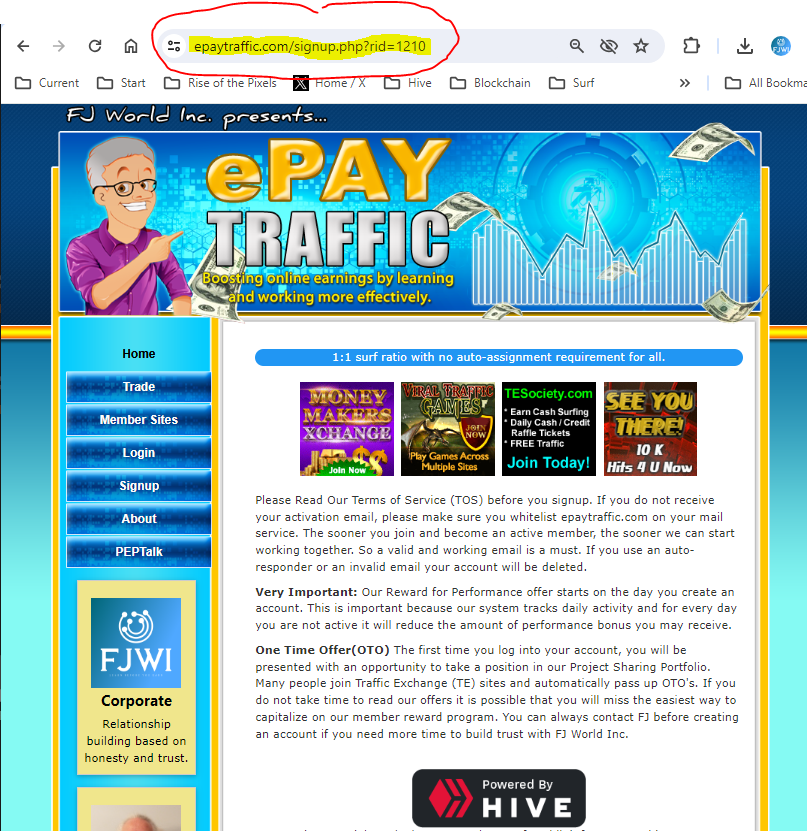Click the Powered By HIVE badge
This screenshot has width=807, height=831.
[499, 798]
